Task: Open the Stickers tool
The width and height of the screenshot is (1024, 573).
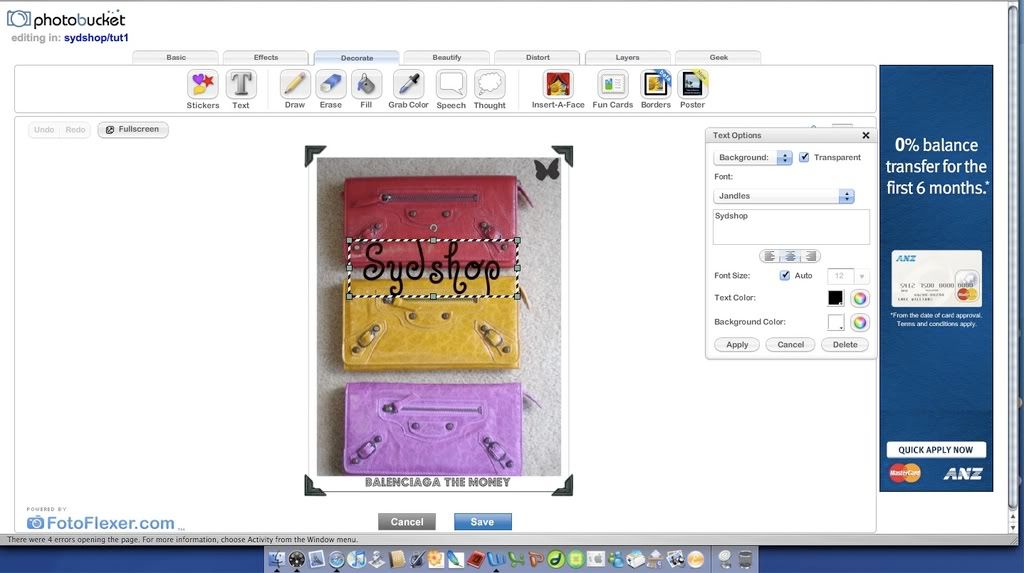Action: [x=202, y=84]
